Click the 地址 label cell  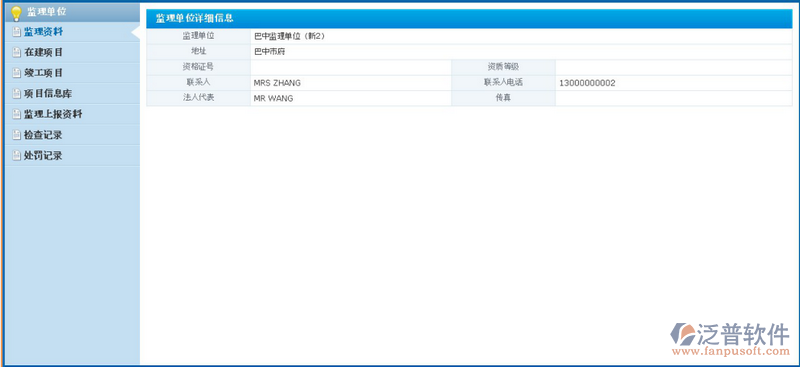pos(198,52)
